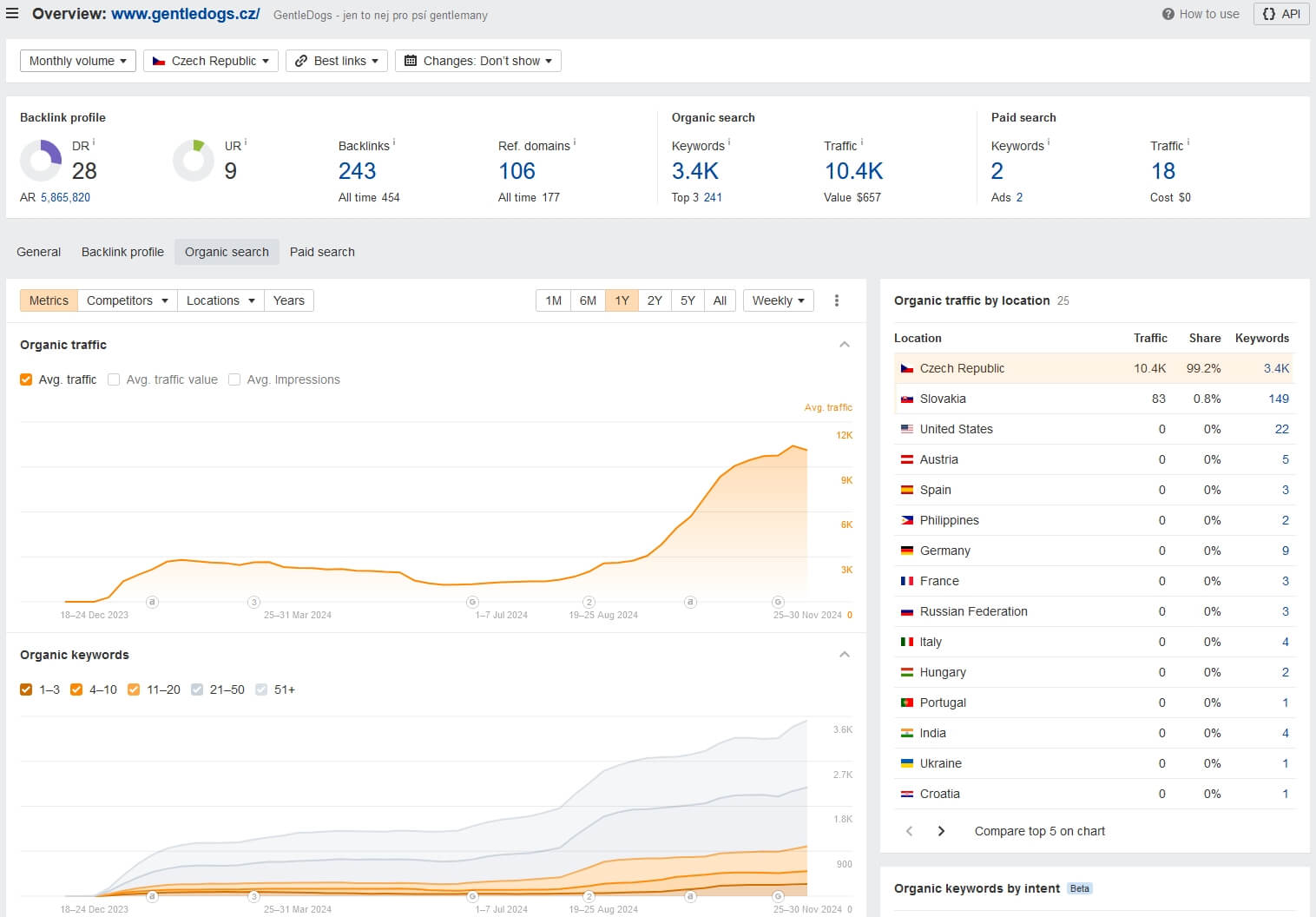Go to previous page of locations

pos(909,831)
